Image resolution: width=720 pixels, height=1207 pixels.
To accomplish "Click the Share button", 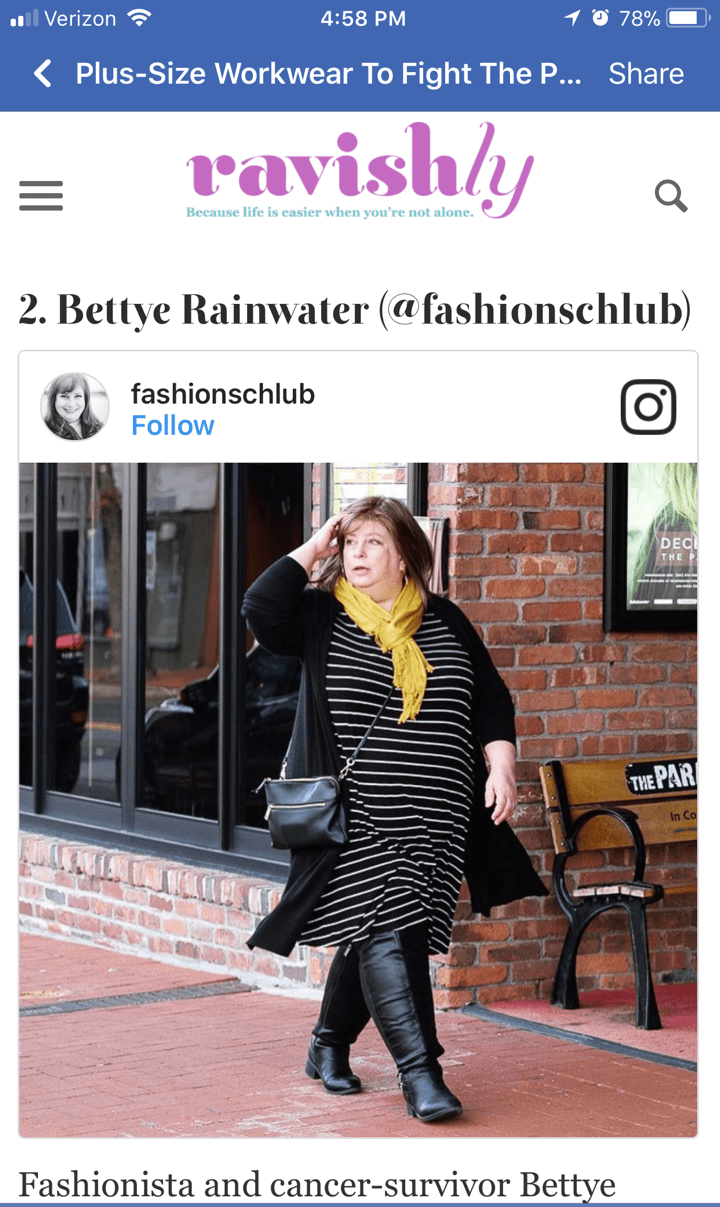I will click(x=646, y=74).
